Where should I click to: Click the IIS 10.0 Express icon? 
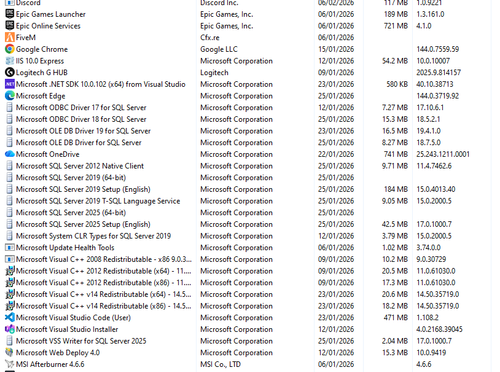point(10,61)
